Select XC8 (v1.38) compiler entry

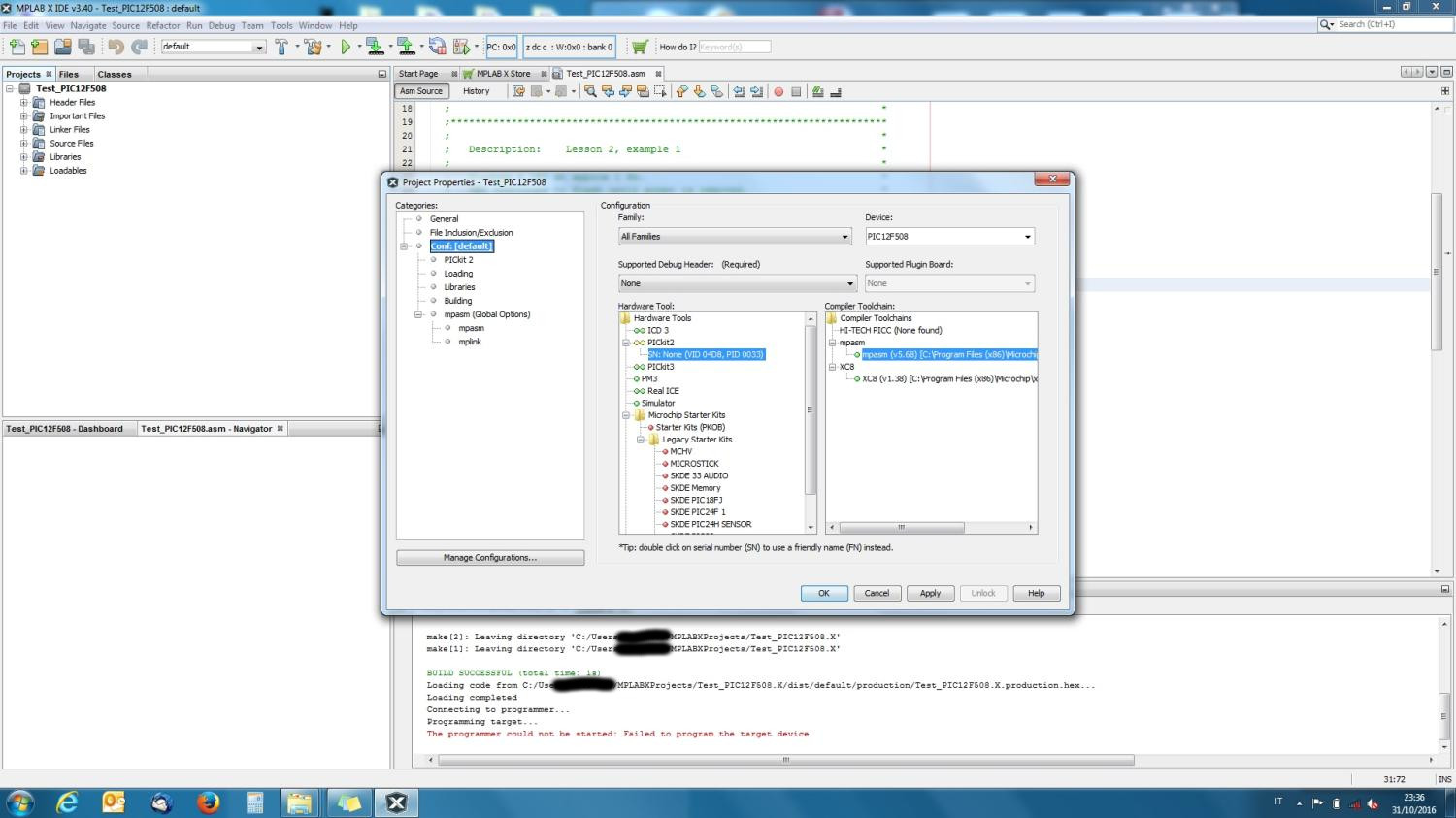(x=949, y=379)
